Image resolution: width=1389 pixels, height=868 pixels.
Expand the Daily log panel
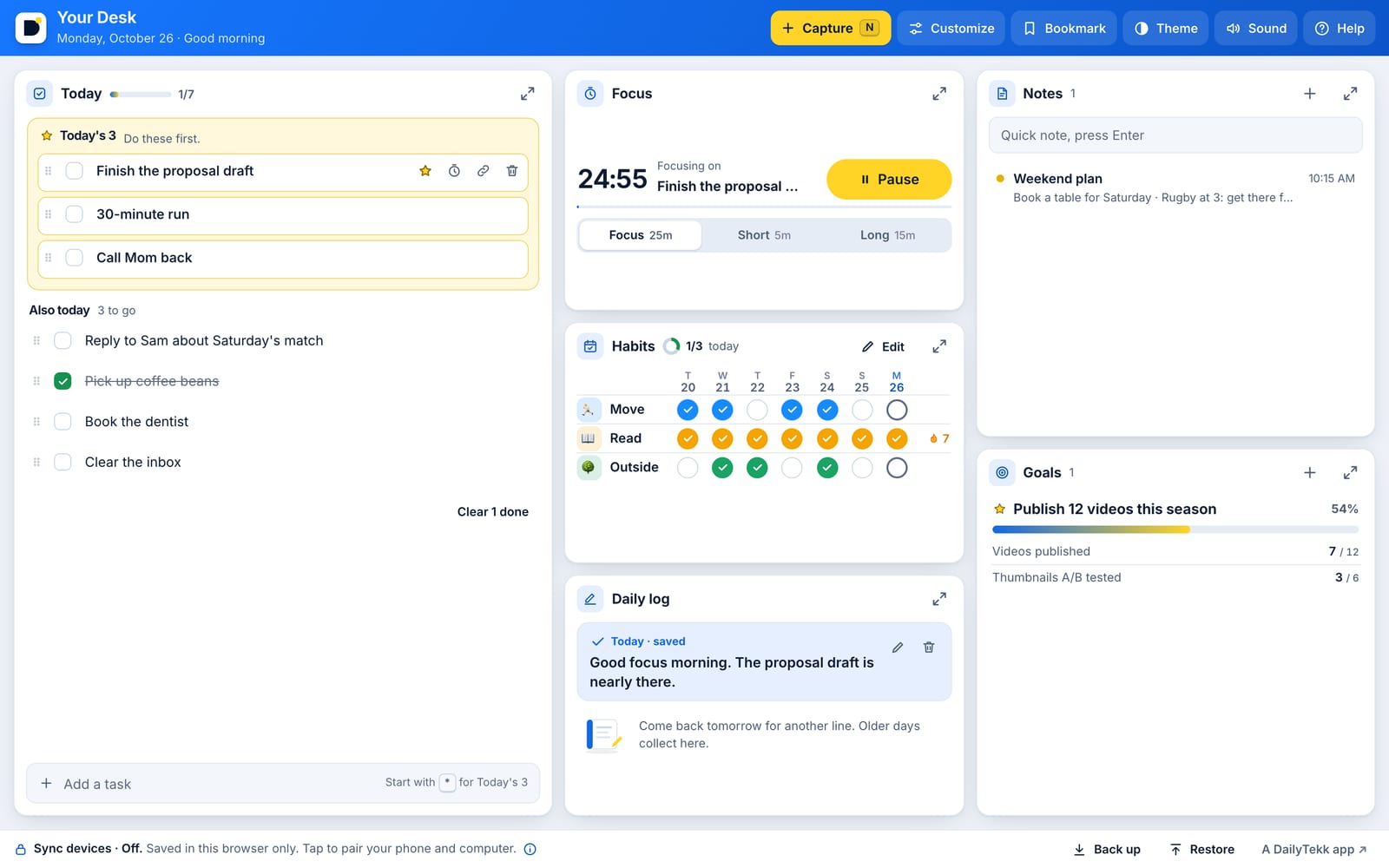tap(939, 599)
